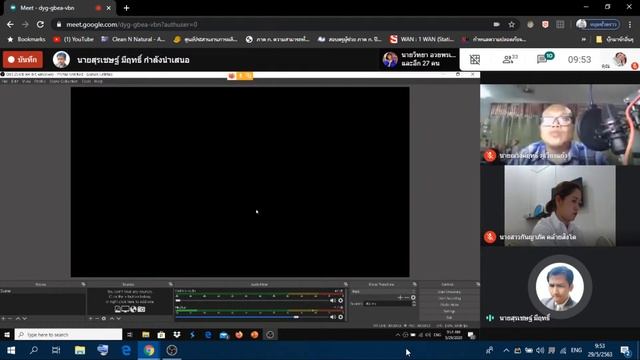
Task: Open source properties gear in OBS Sources
Action: pyautogui.click(x=104, y=318)
